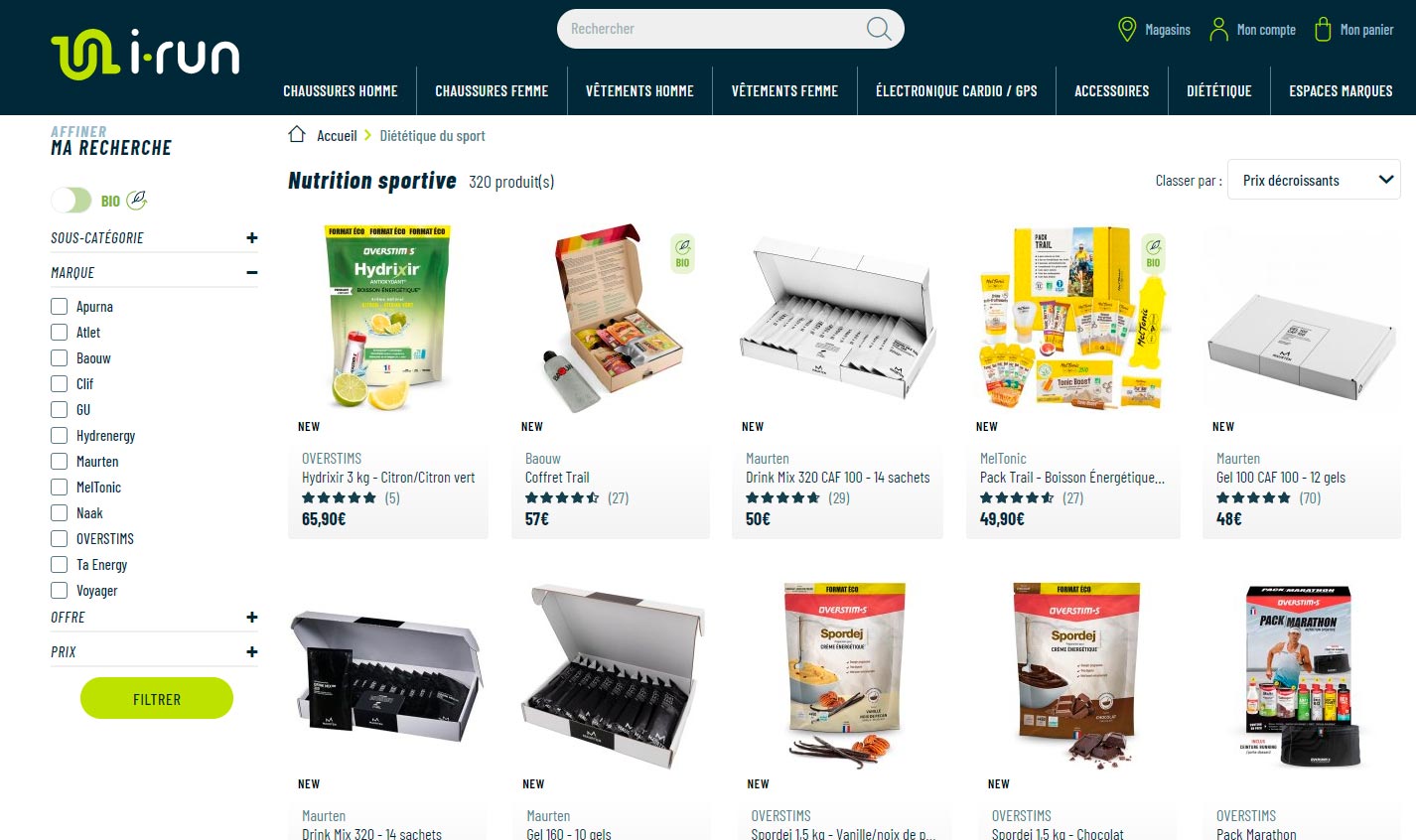Expand the Sous-catégorie filter section
Viewport: 1416px width, 840px height.
(x=252, y=237)
